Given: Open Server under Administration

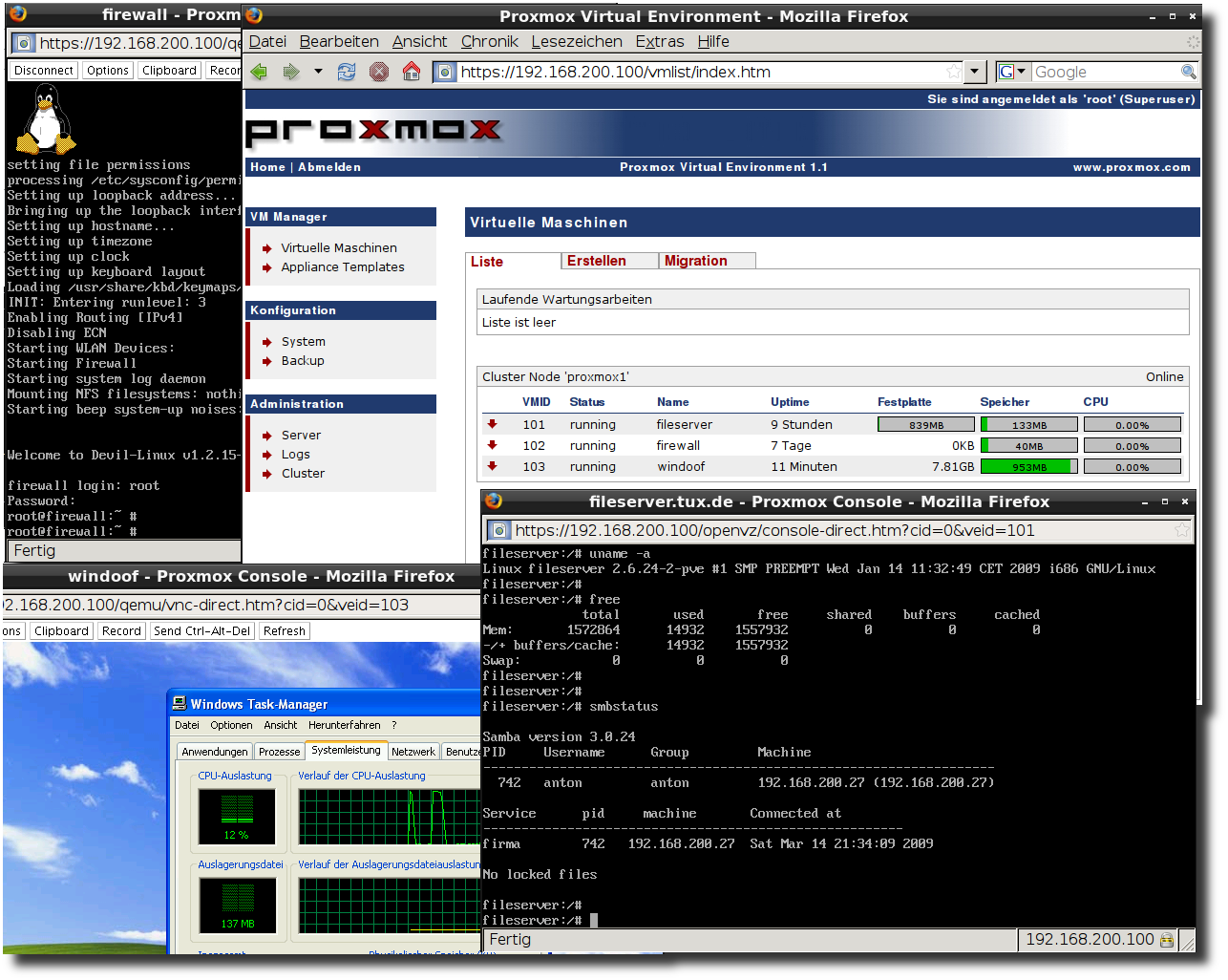Looking at the screenshot, I should point(301,435).
